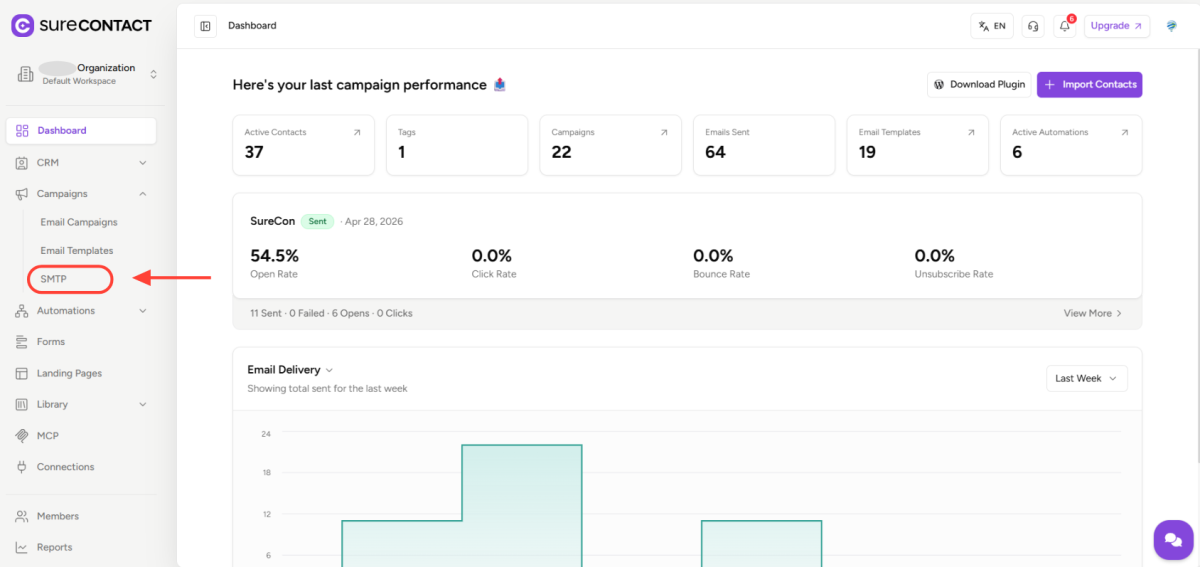The image size is (1200, 567).
Task: Expand the Automations menu chevron
Action: (x=143, y=311)
